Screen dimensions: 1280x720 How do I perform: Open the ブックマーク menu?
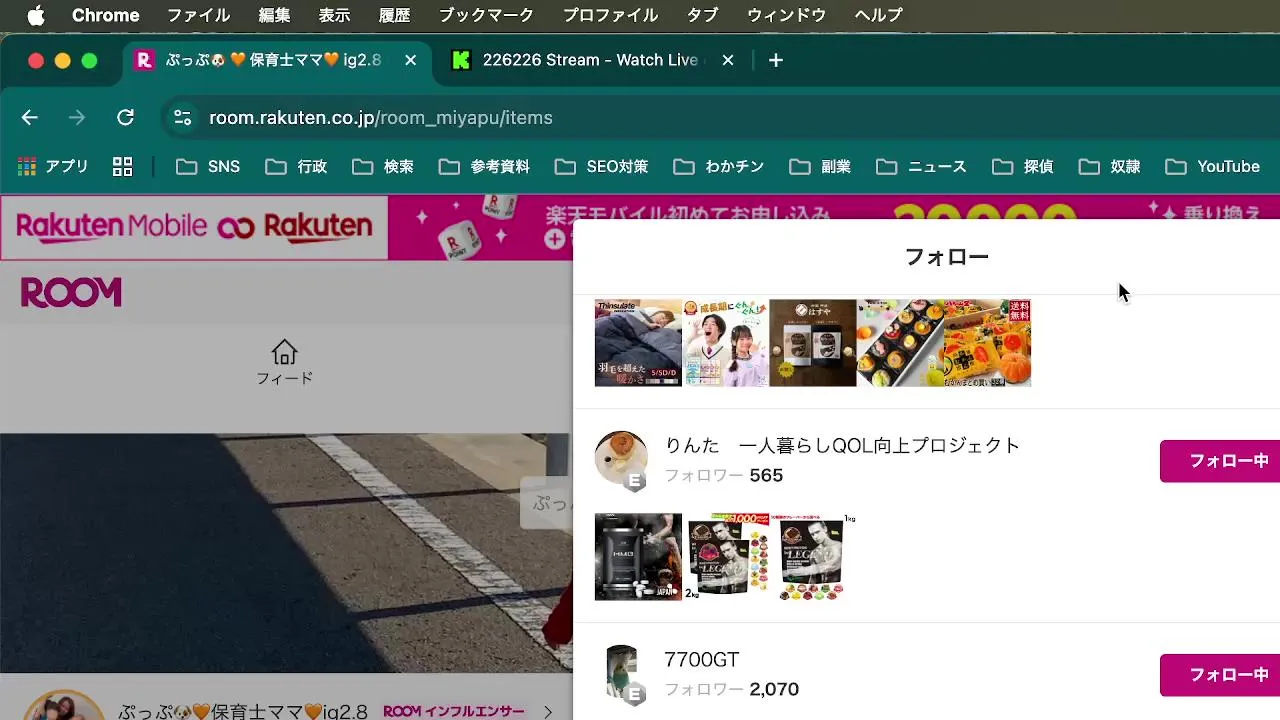[486, 15]
